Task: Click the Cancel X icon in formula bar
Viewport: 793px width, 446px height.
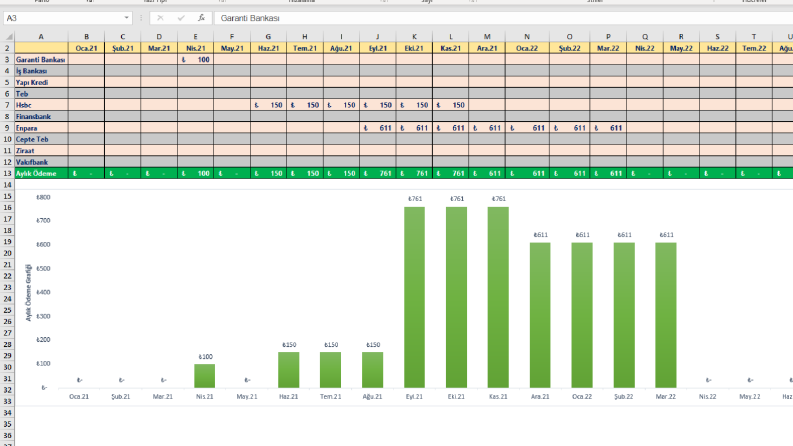Action: pyautogui.click(x=160, y=18)
